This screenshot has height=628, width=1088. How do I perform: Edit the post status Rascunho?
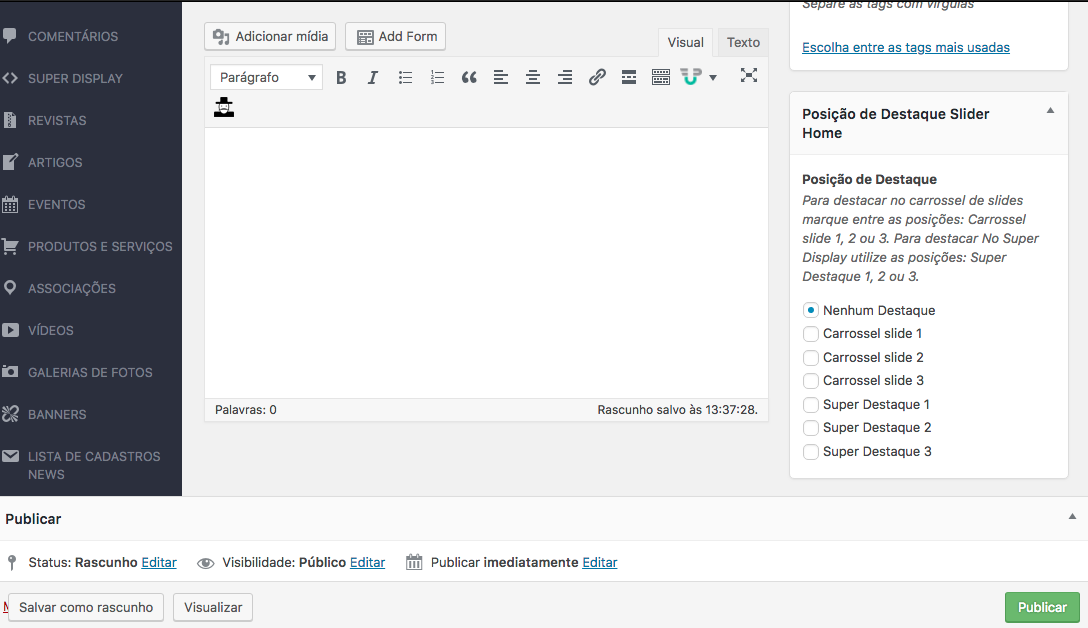pos(159,562)
